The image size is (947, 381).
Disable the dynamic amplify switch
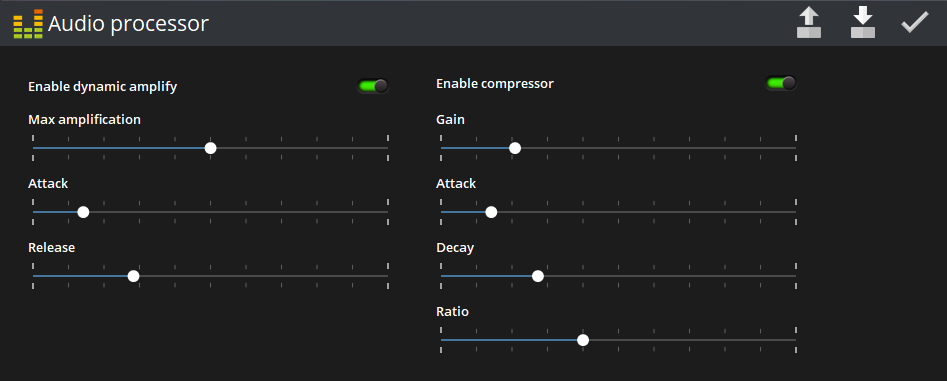click(373, 86)
